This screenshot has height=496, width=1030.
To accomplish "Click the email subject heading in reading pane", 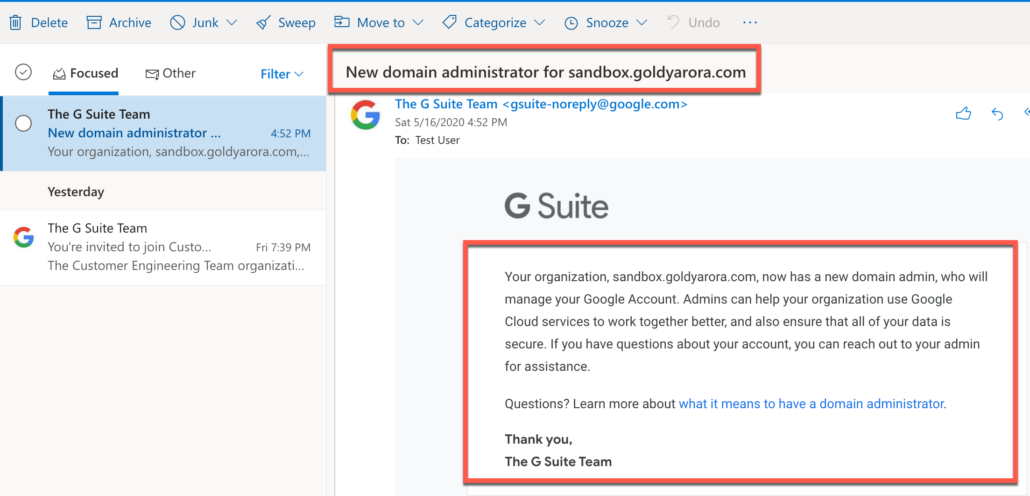I will click(x=545, y=72).
